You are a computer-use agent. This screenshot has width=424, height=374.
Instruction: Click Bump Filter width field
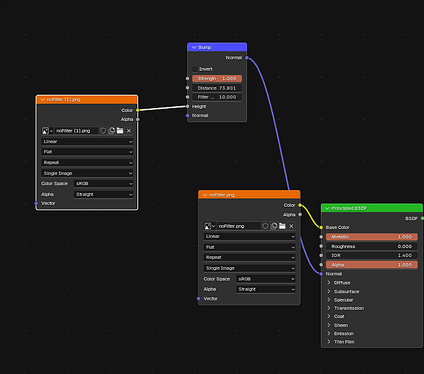point(217,97)
